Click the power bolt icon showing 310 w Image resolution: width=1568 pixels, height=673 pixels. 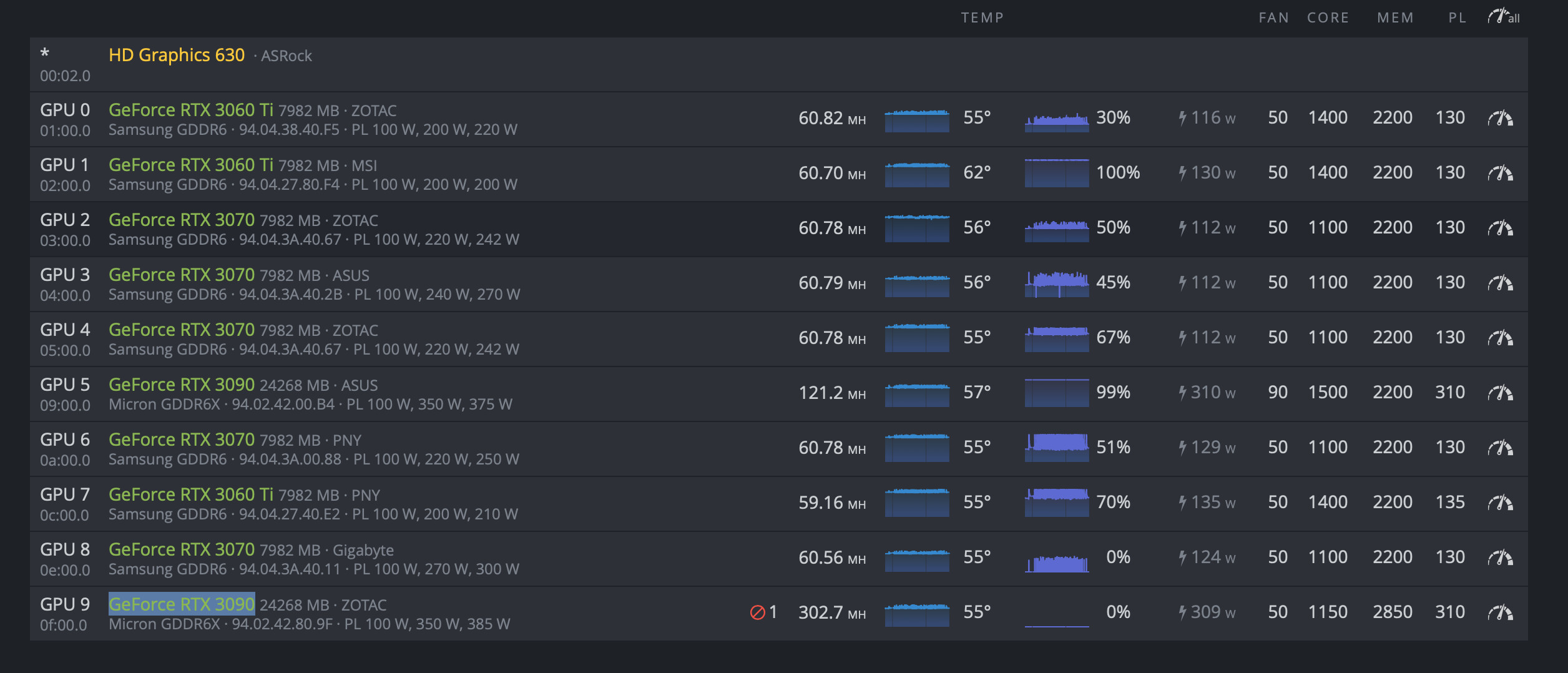(1182, 393)
